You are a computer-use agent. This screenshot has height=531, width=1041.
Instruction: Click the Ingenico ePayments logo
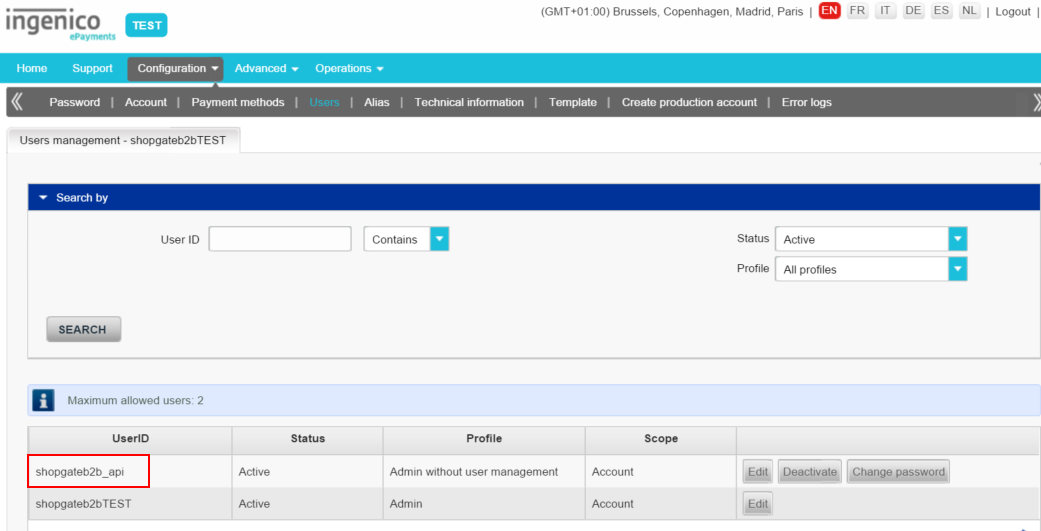(60, 24)
